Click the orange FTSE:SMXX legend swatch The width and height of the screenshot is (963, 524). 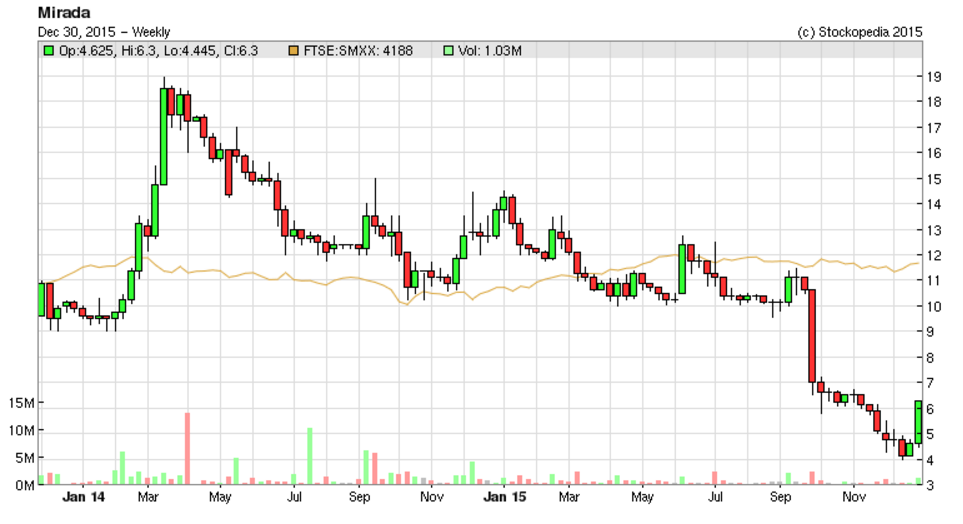click(x=294, y=51)
